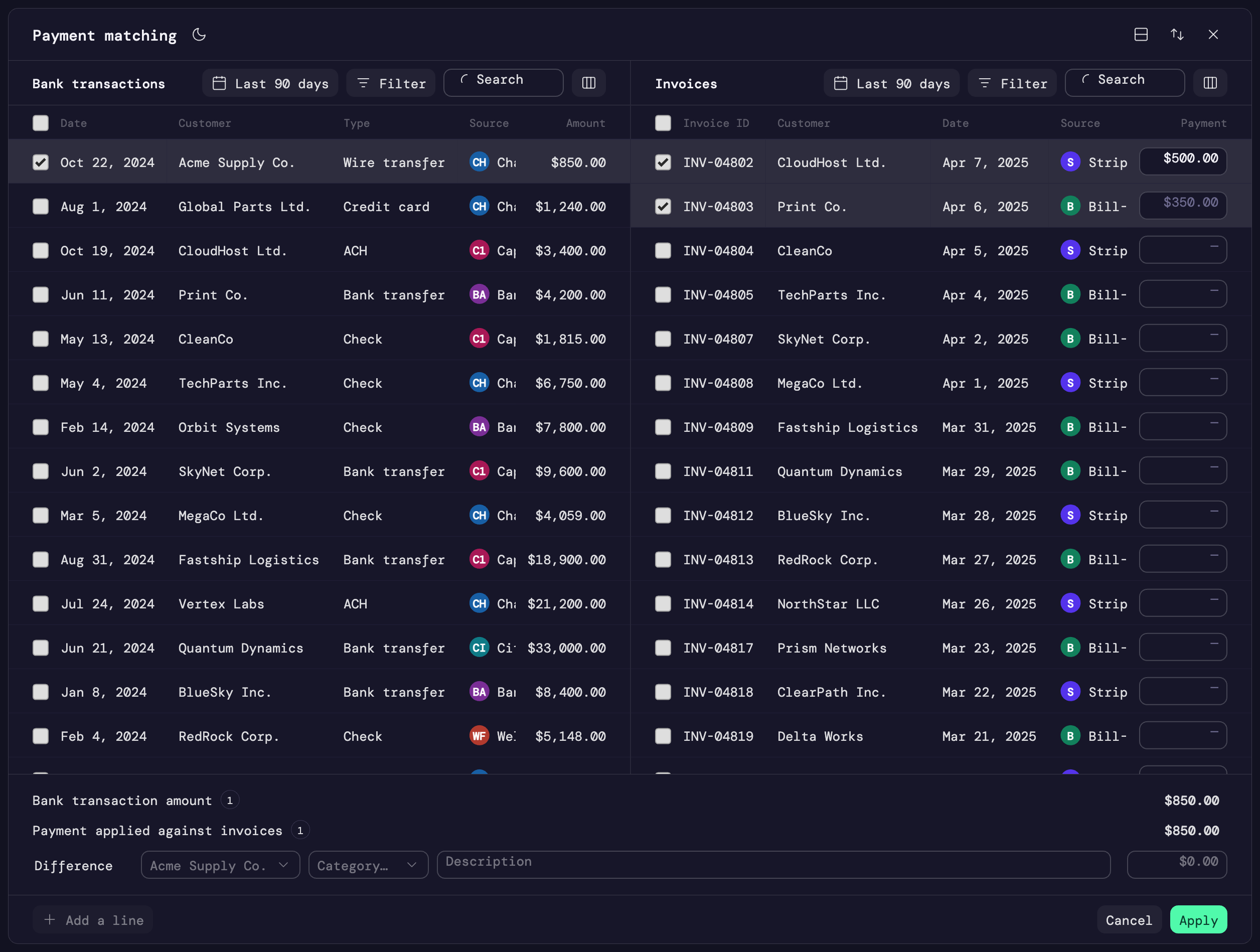Viewport: 1260px width, 952px height.
Task: Click the BA source badge for Print Co. transaction
Action: (479, 294)
